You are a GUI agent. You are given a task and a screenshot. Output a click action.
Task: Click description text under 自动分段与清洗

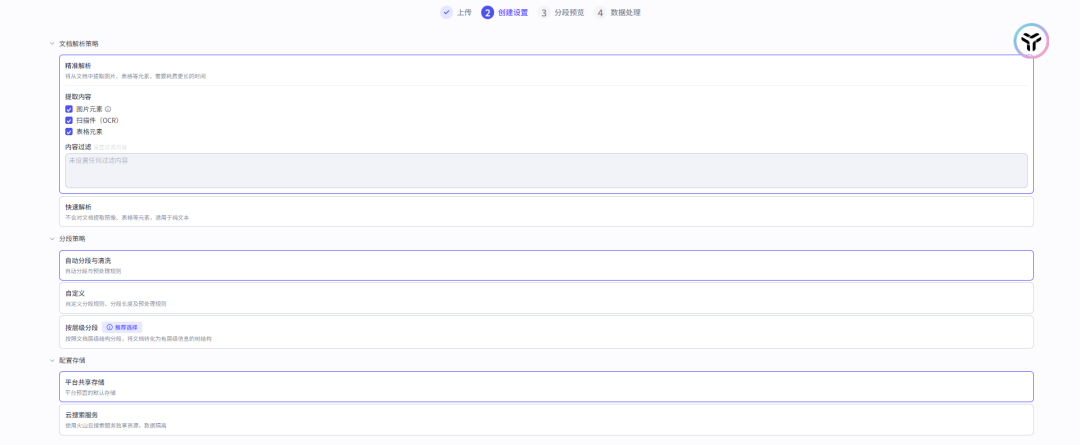tap(94, 271)
